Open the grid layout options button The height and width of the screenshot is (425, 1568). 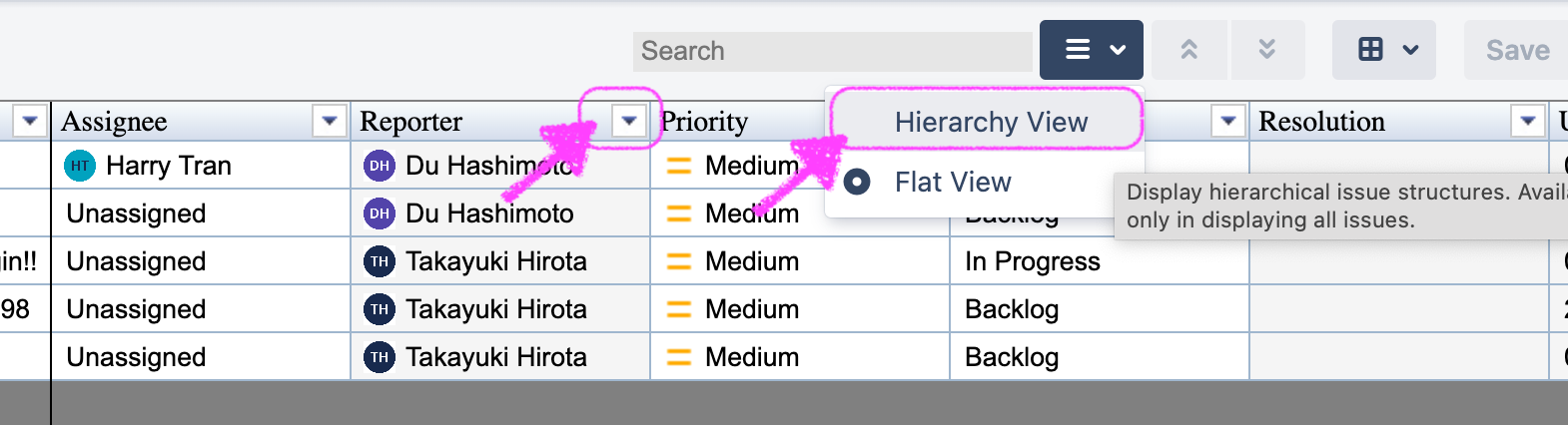click(x=1383, y=50)
